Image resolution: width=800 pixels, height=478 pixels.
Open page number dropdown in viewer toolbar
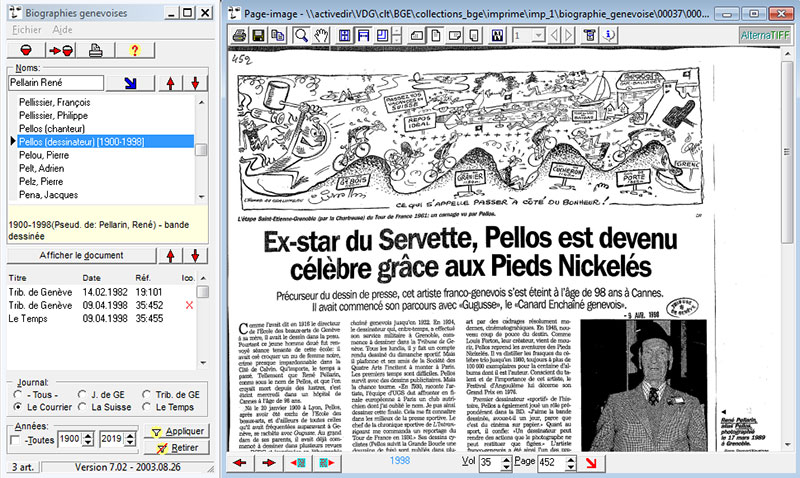(x=538, y=35)
